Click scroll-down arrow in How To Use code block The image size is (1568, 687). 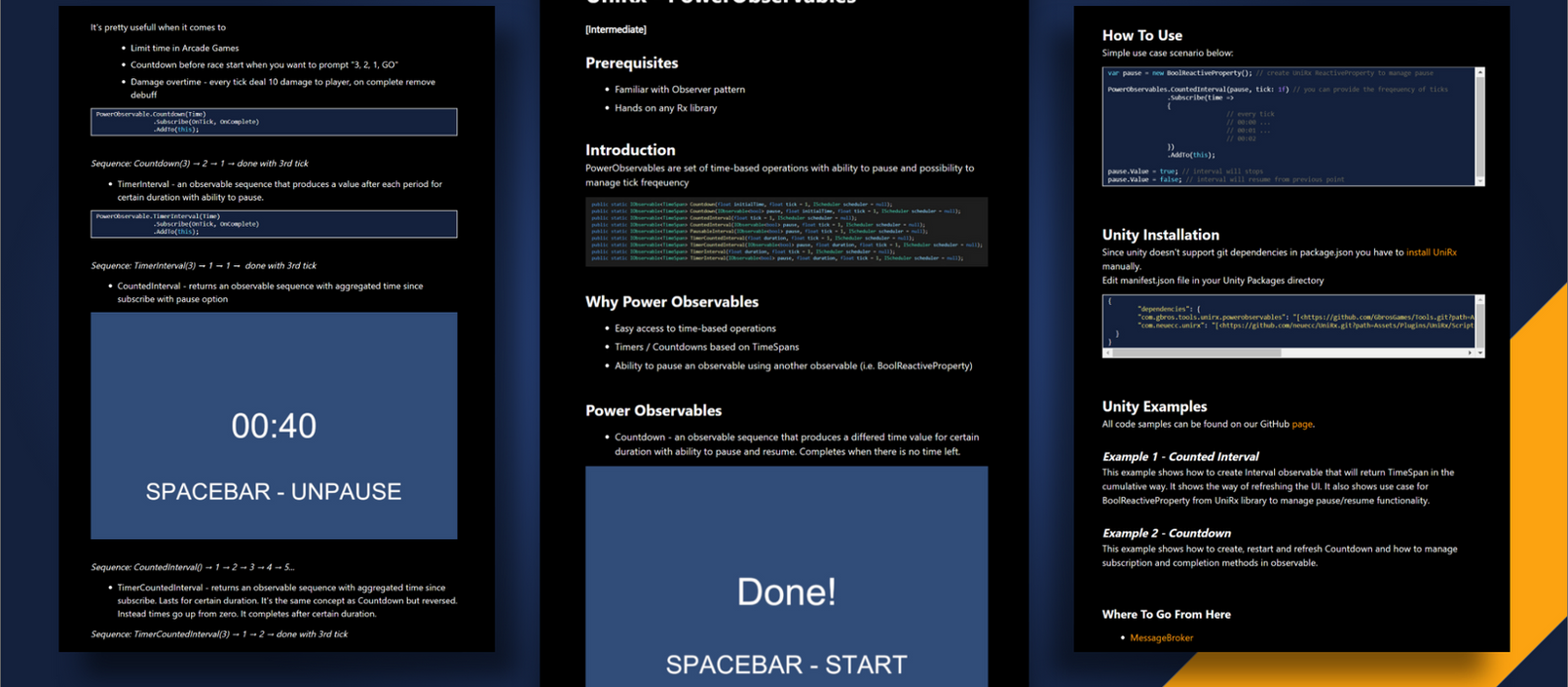coord(1479,180)
